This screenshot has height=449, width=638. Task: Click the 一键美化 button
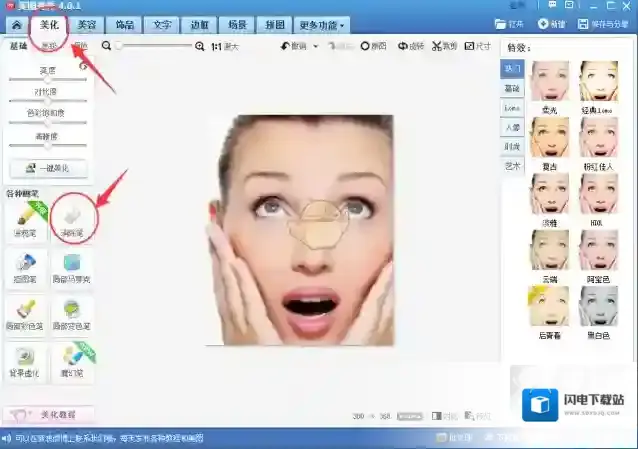[x=48, y=169]
